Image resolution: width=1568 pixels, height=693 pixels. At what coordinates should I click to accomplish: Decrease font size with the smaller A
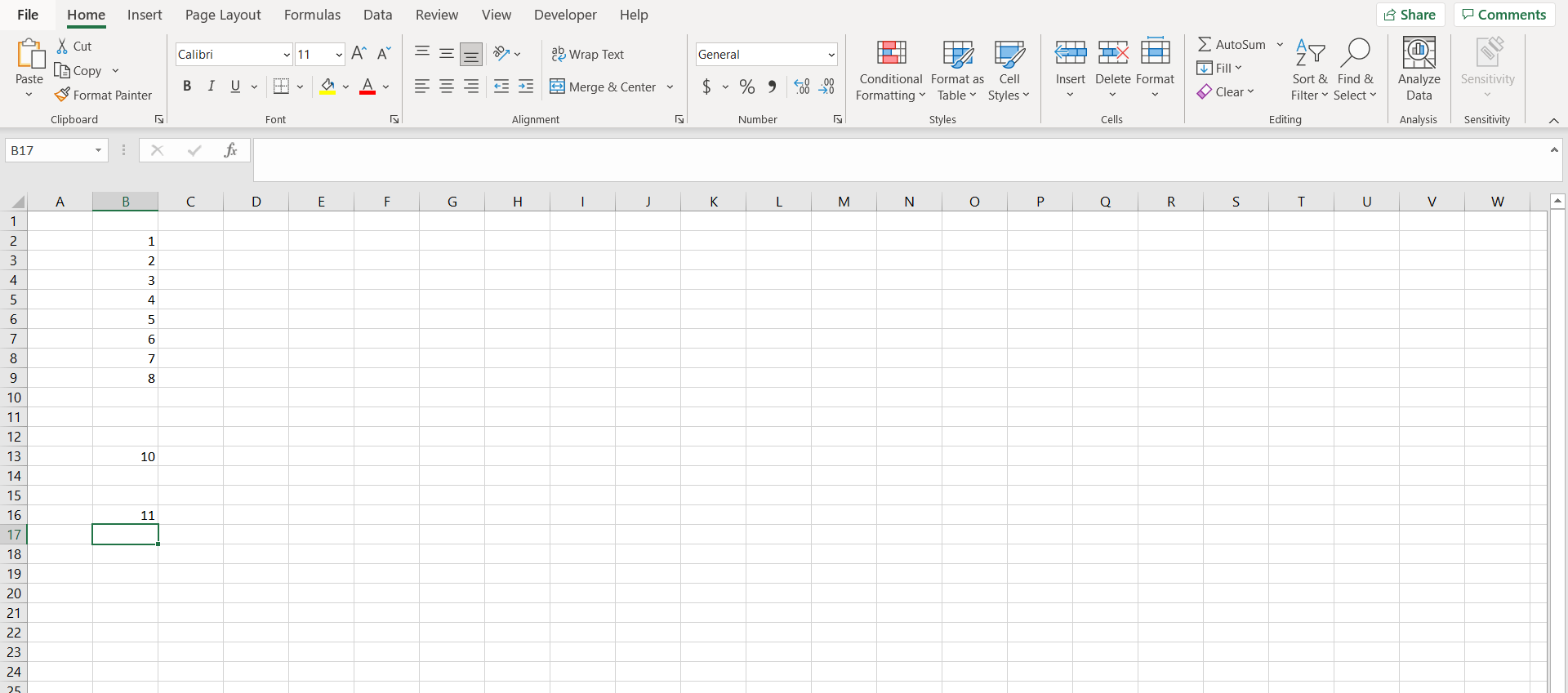[384, 54]
